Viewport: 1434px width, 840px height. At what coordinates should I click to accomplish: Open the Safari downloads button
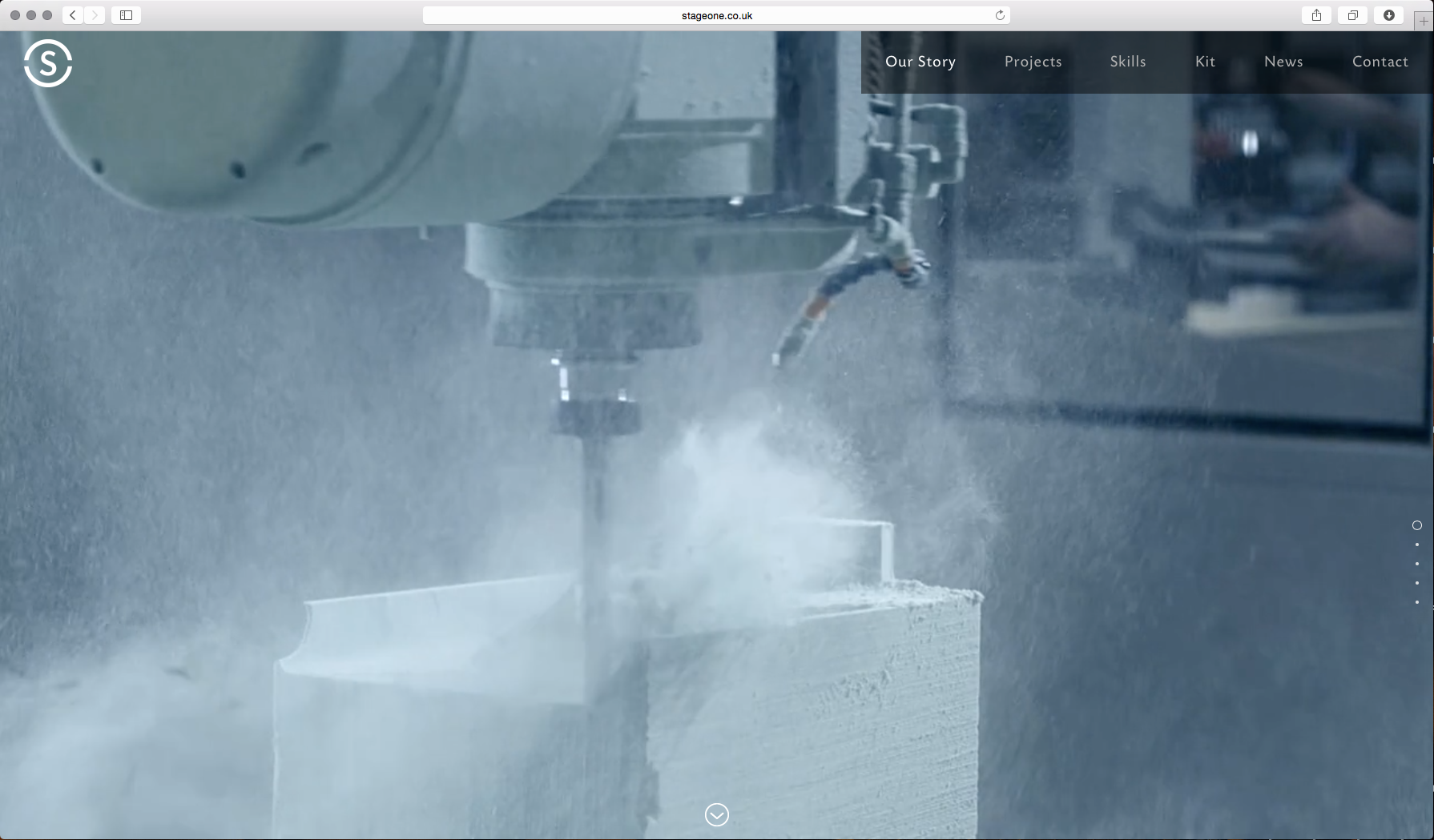1389,15
